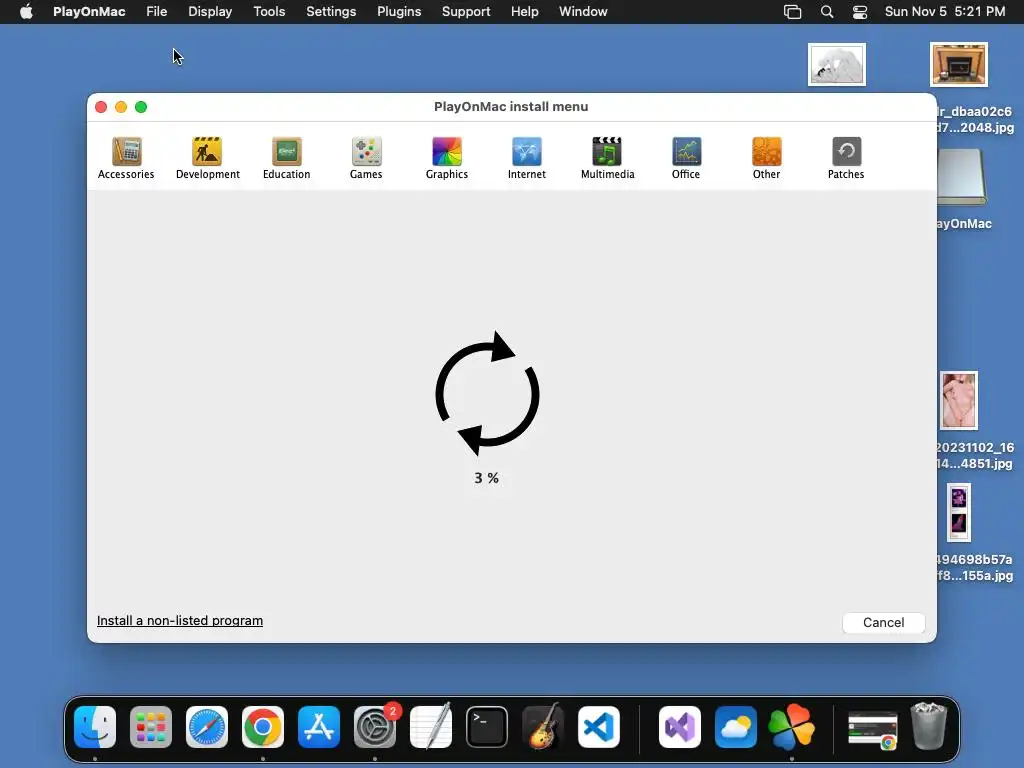
Task: Open the minimized Chrome window in Dock
Action: (x=872, y=730)
